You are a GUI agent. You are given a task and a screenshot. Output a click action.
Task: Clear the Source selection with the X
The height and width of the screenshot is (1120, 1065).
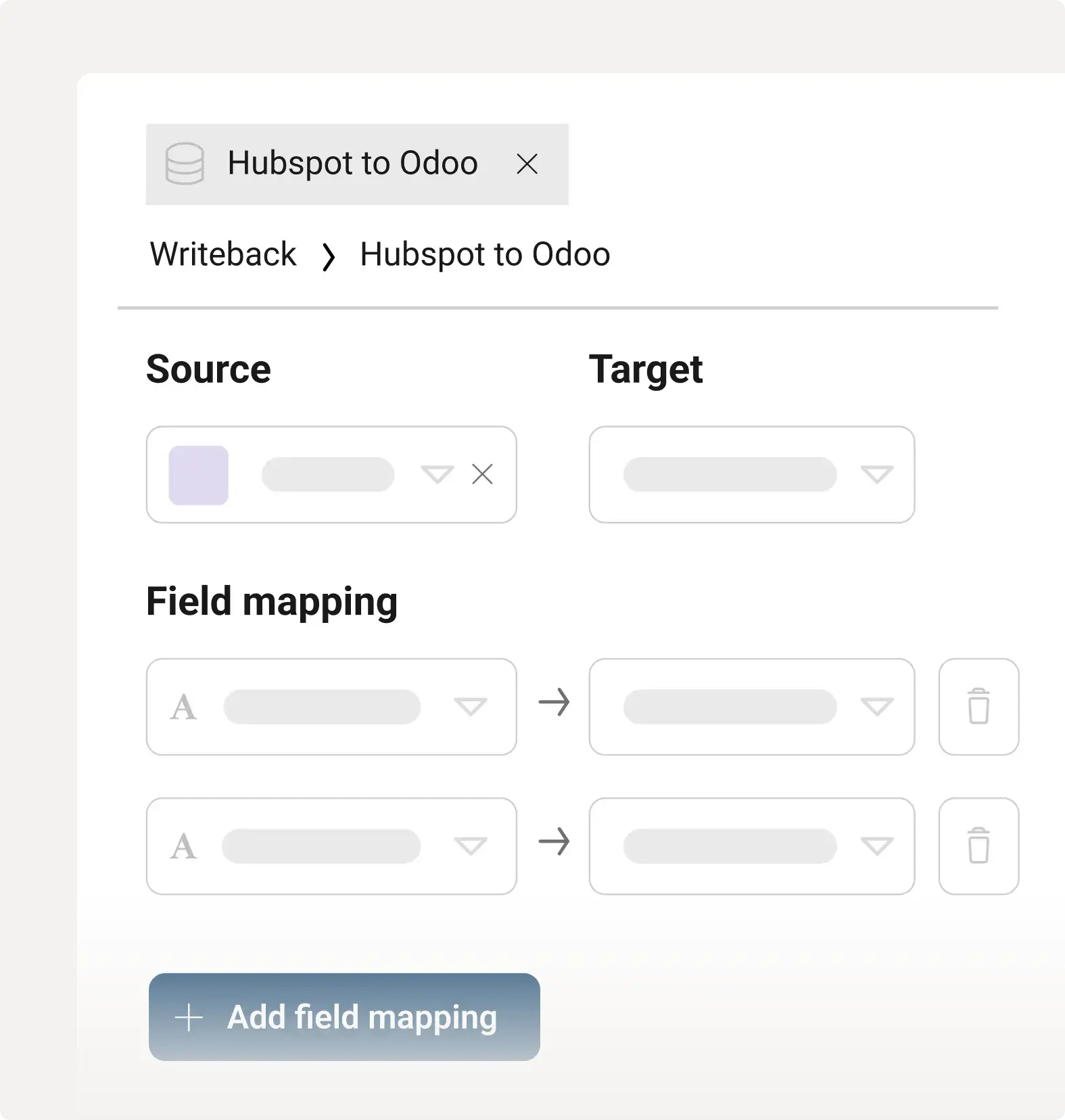(482, 474)
